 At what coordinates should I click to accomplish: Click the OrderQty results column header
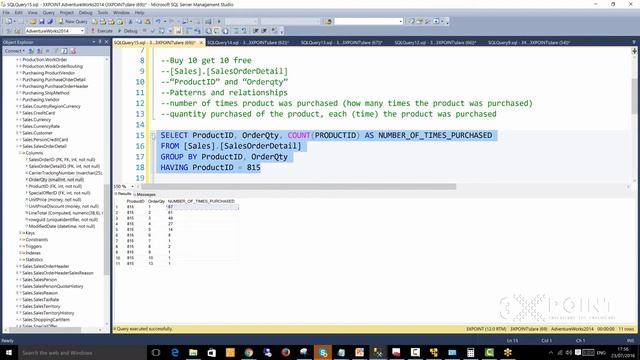click(156, 201)
